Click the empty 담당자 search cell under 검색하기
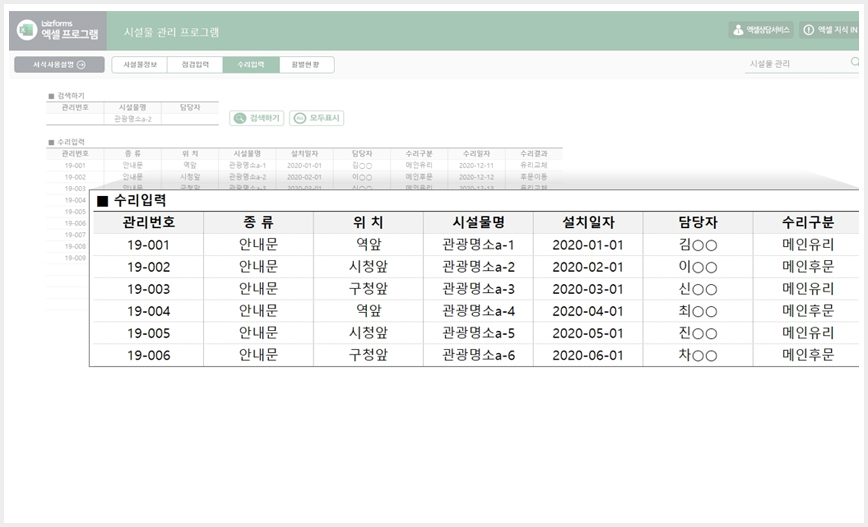This screenshot has width=868, height=527. pos(190,119)
